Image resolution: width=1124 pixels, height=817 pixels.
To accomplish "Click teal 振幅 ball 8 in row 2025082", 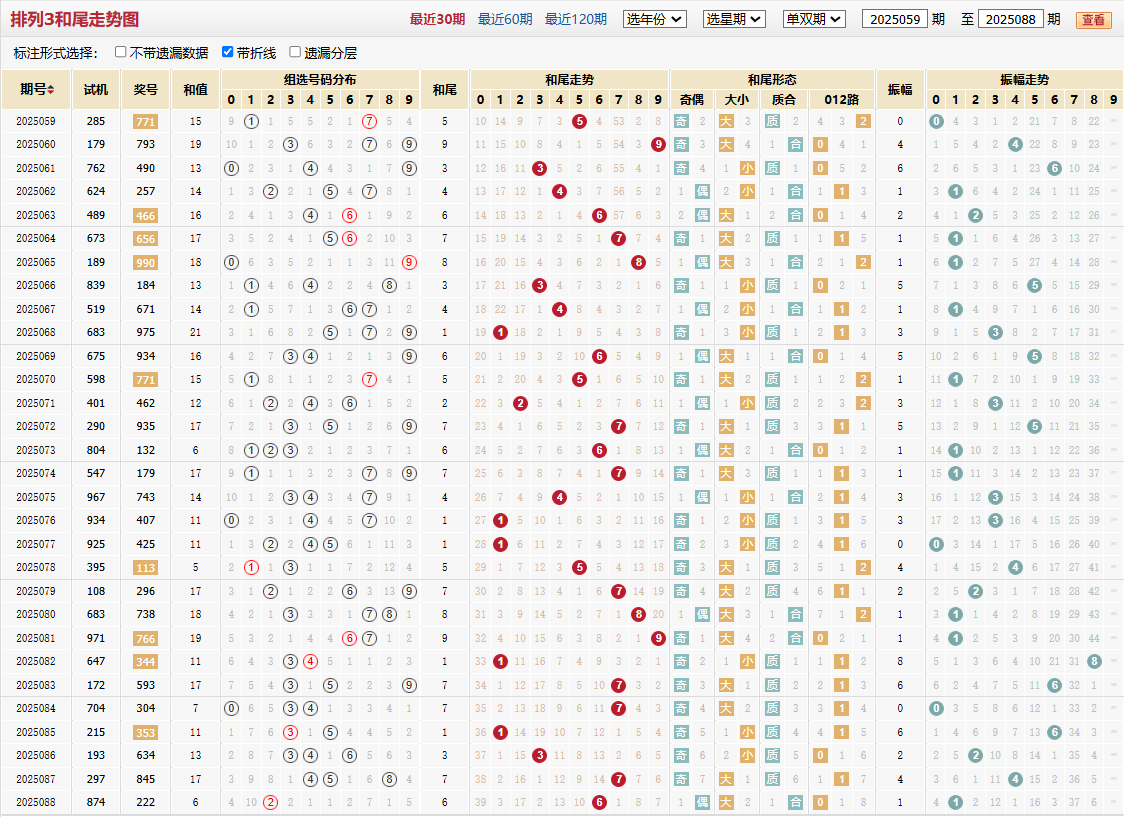I will point(1094,661).
